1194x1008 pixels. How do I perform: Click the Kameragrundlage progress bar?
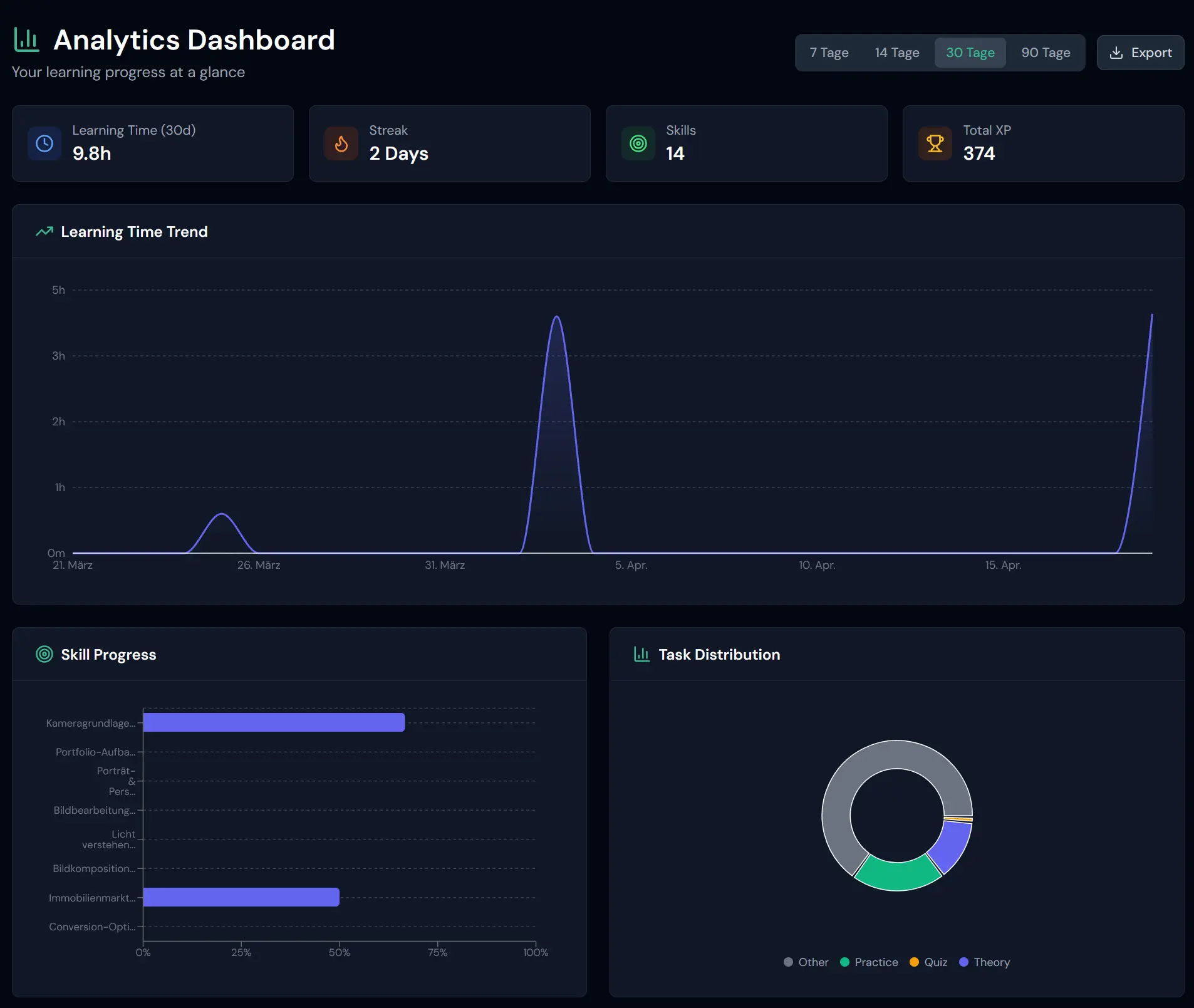(x=274, y=722)
